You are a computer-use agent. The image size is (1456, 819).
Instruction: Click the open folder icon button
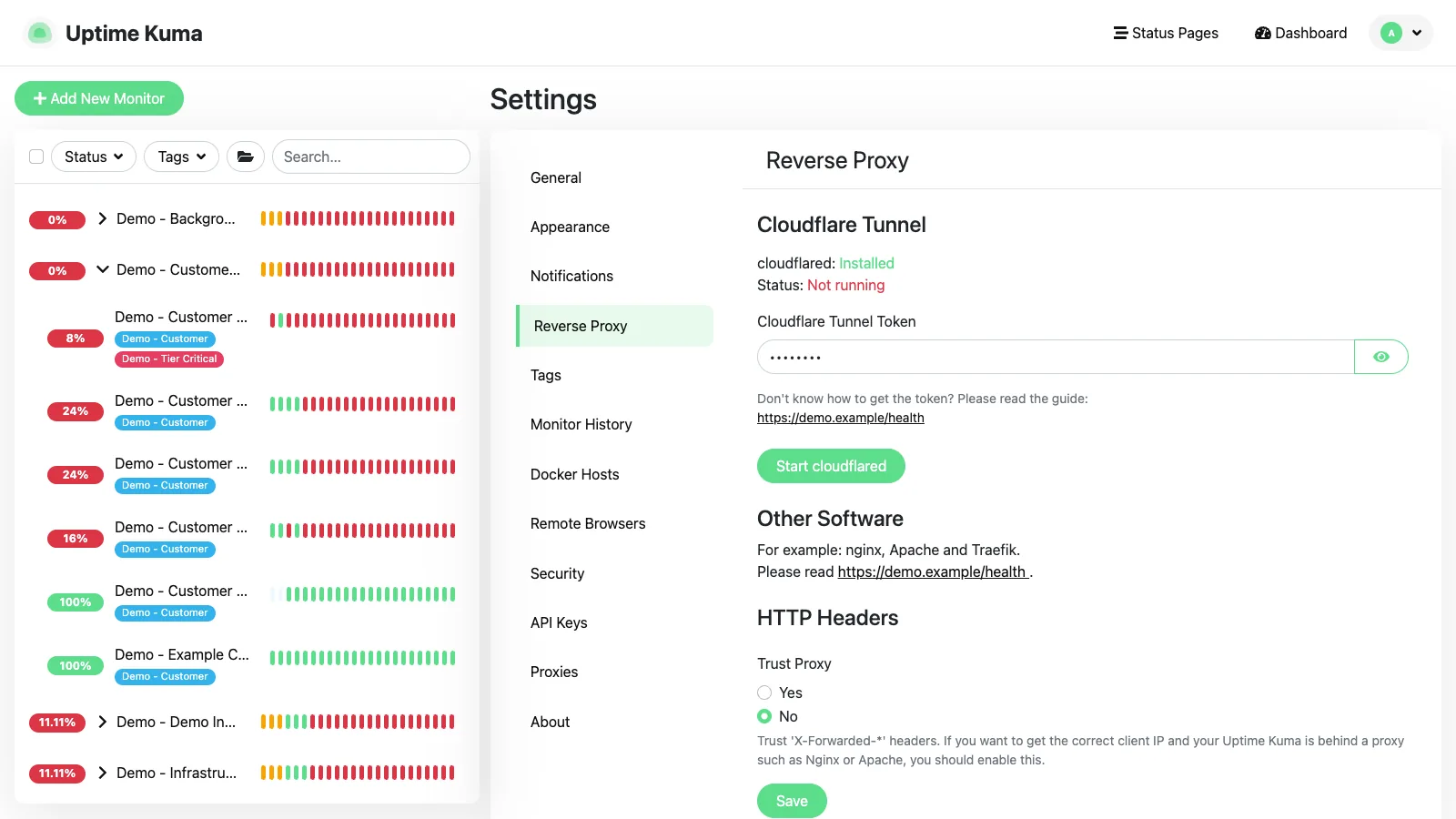(246, 157)
